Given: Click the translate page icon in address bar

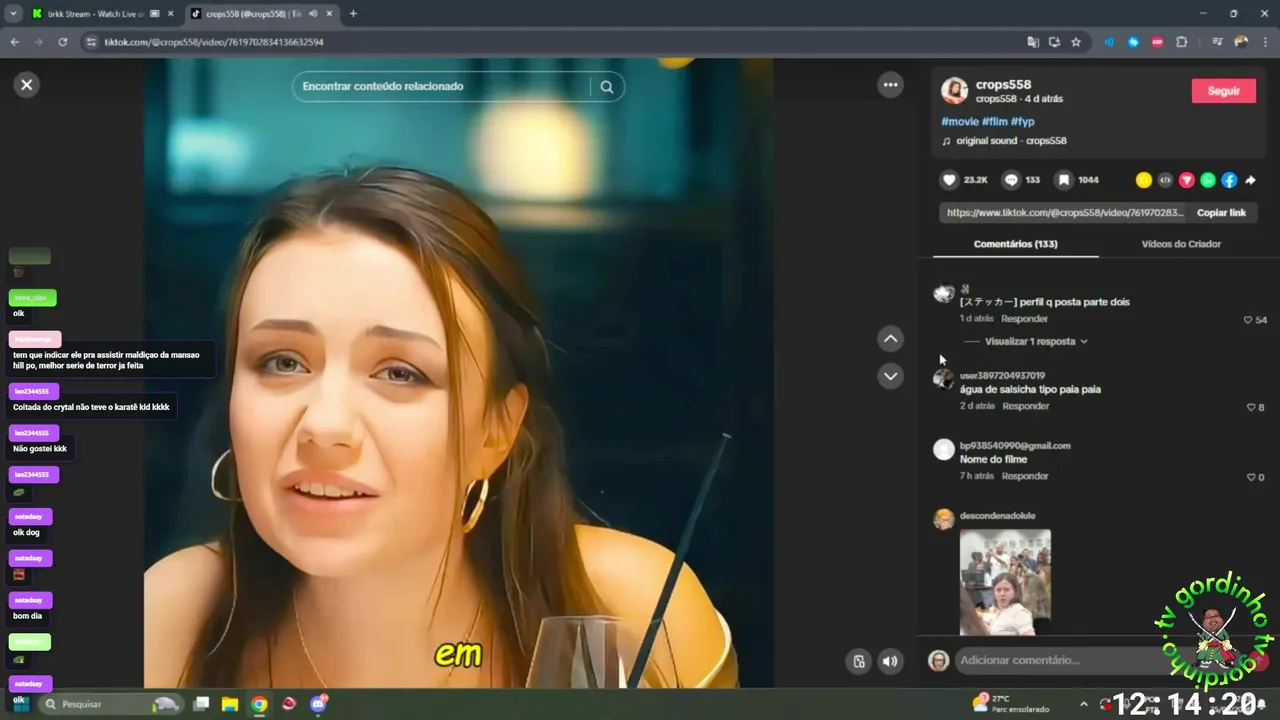Looking at the screenshot, I should (x=1033, y=42).
